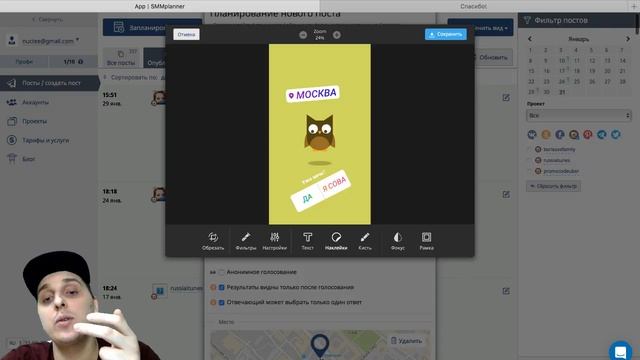The height and width of the screenshot is (360, 640).
Task: Open the Сортировать по sort option
Action: 134,77
